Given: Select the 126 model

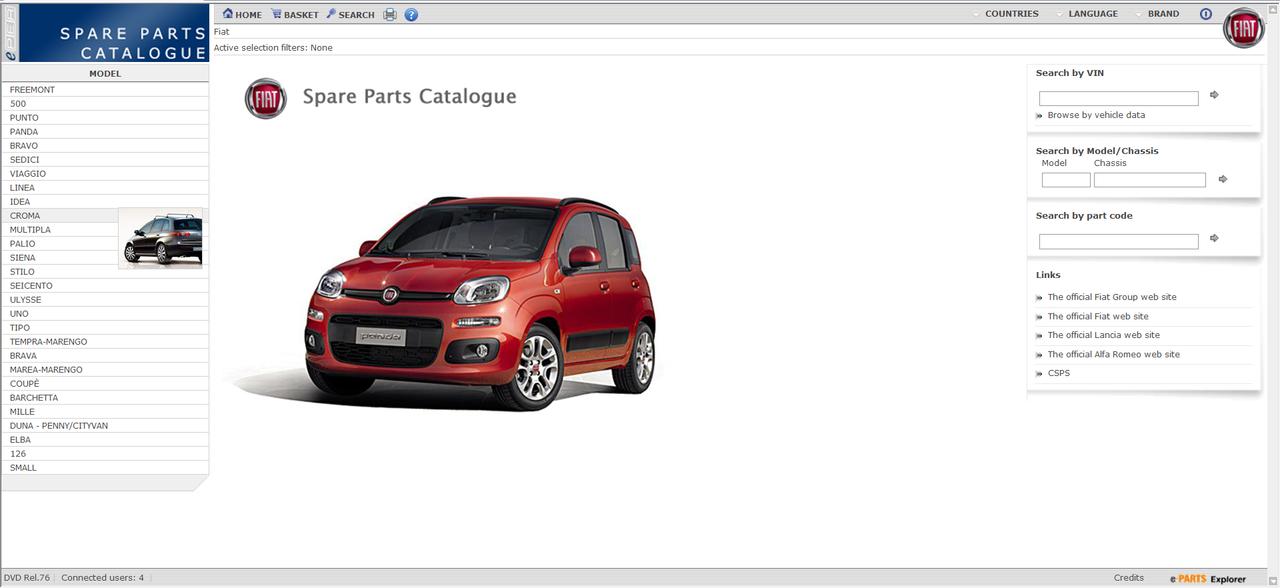Looking at the screenshot, I should point(105,454).
